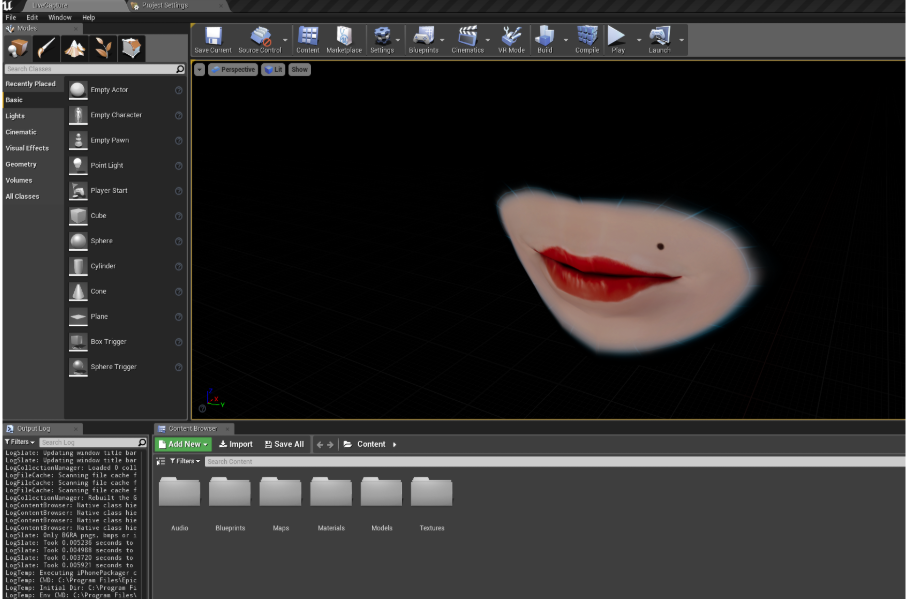This screenshot has height=599, width=907.
Task: Toggle the sources panel in Content Browser
Action: (161, 461)
